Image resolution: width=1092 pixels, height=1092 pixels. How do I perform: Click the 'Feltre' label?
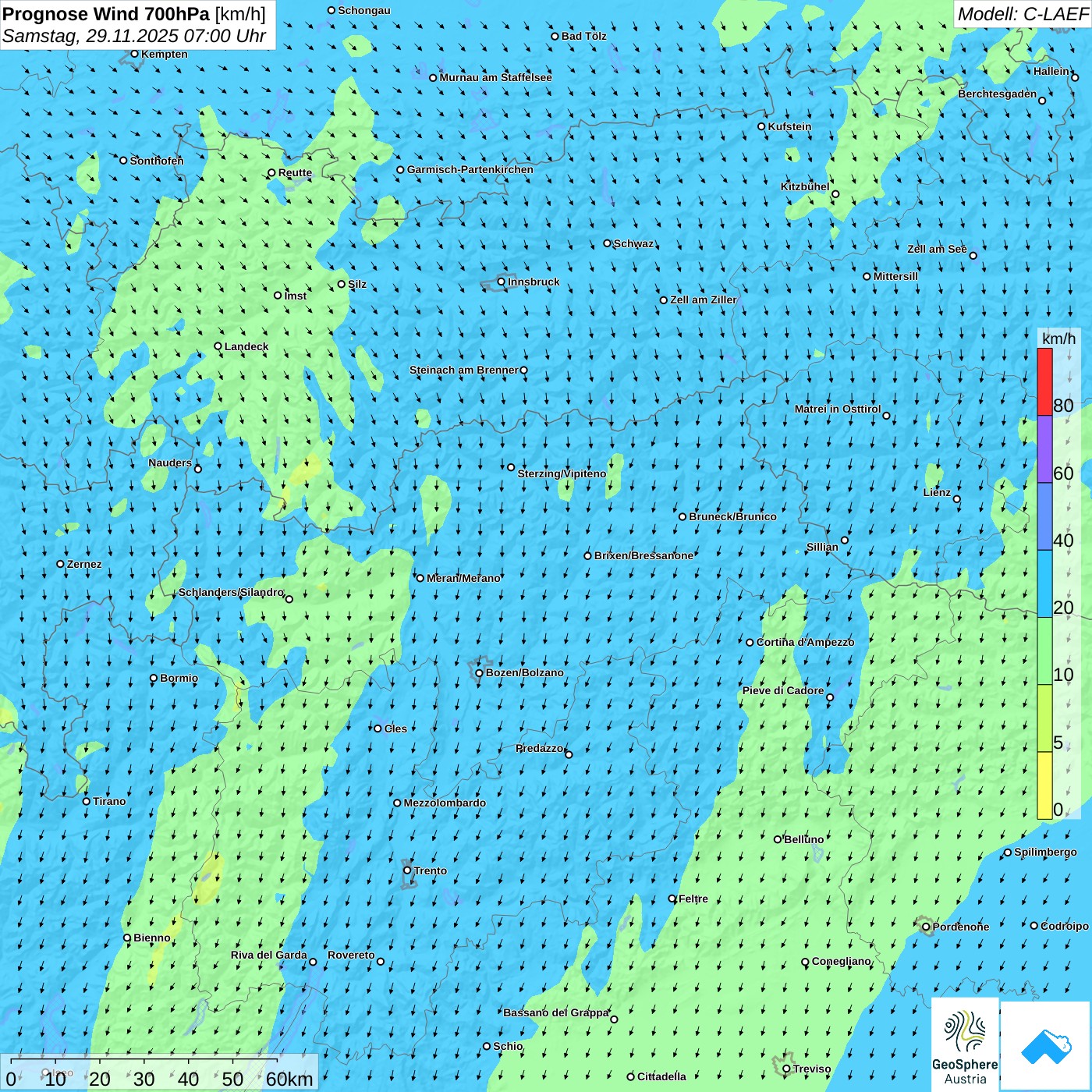click(693, 899)
